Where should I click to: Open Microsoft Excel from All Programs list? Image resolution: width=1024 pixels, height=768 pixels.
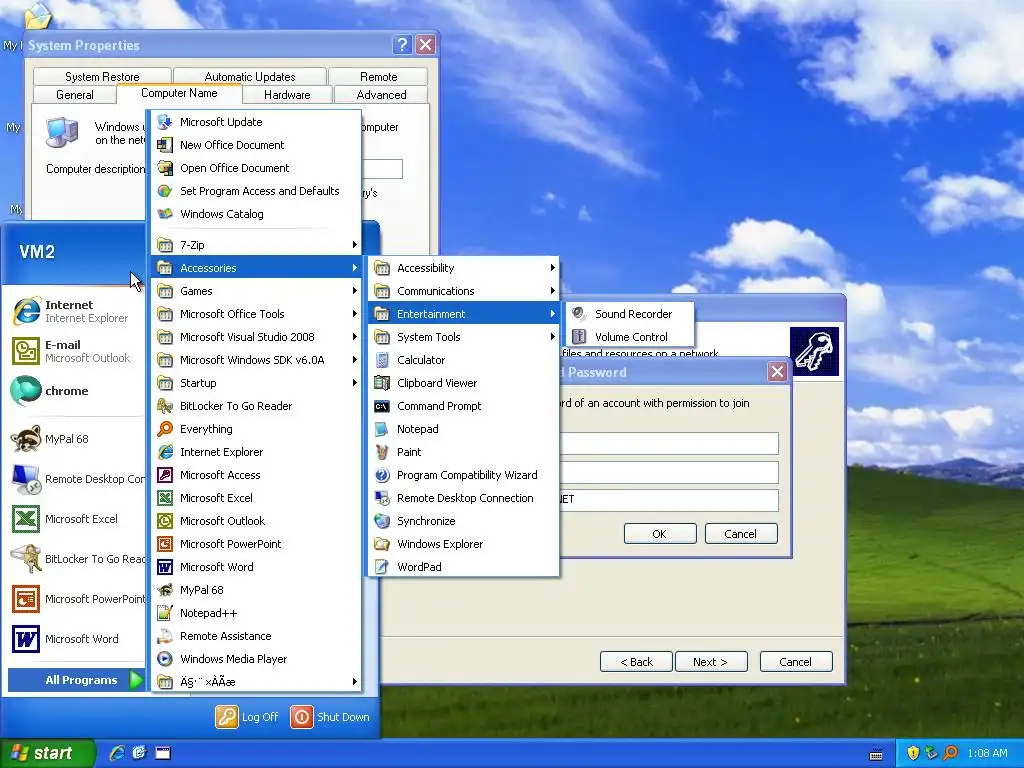pos(256,498)
